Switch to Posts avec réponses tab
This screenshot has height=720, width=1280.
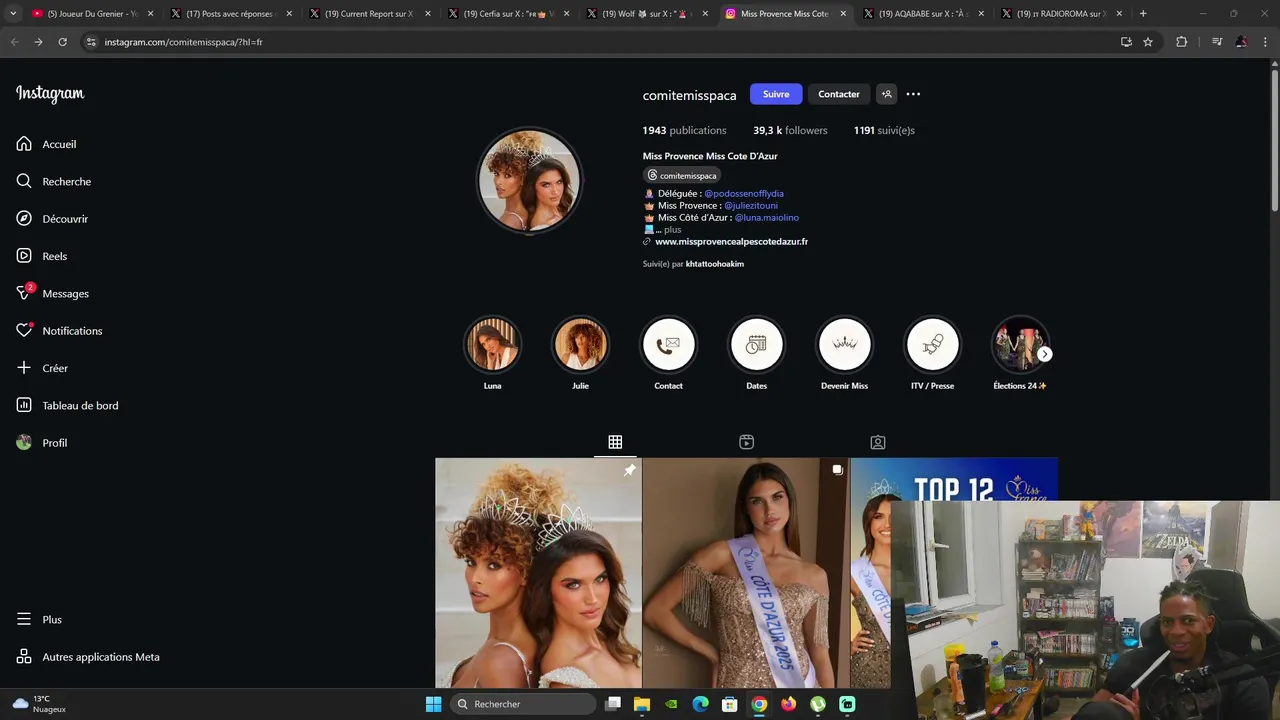pos(229,14)
